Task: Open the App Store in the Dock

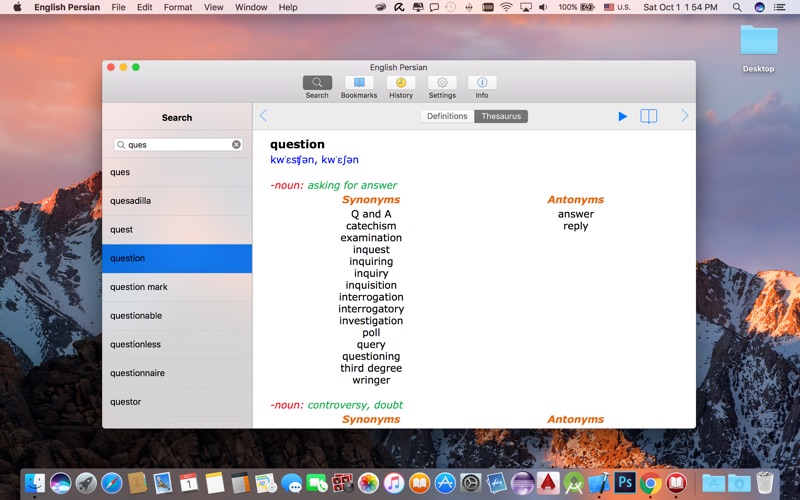Action: [445, 483]
